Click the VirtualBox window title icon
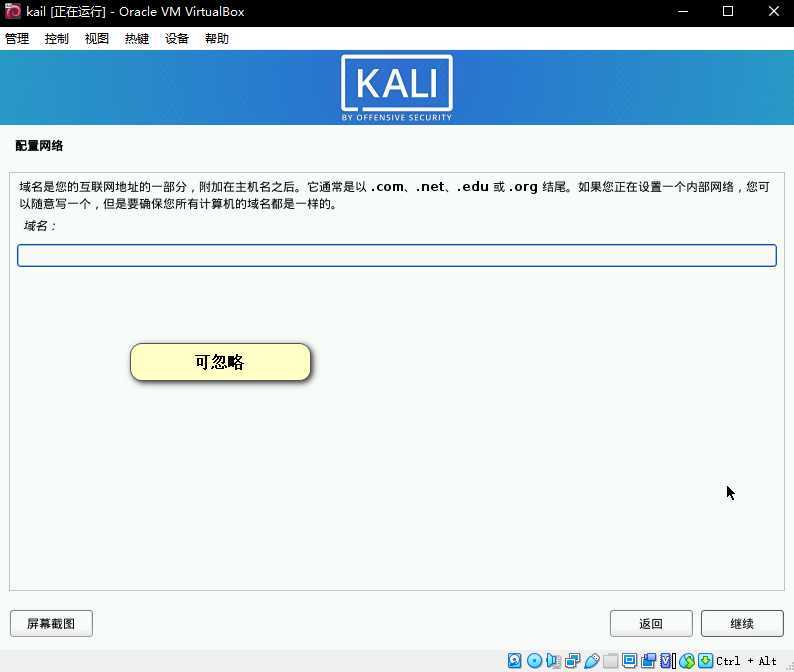 click(13, 11)
